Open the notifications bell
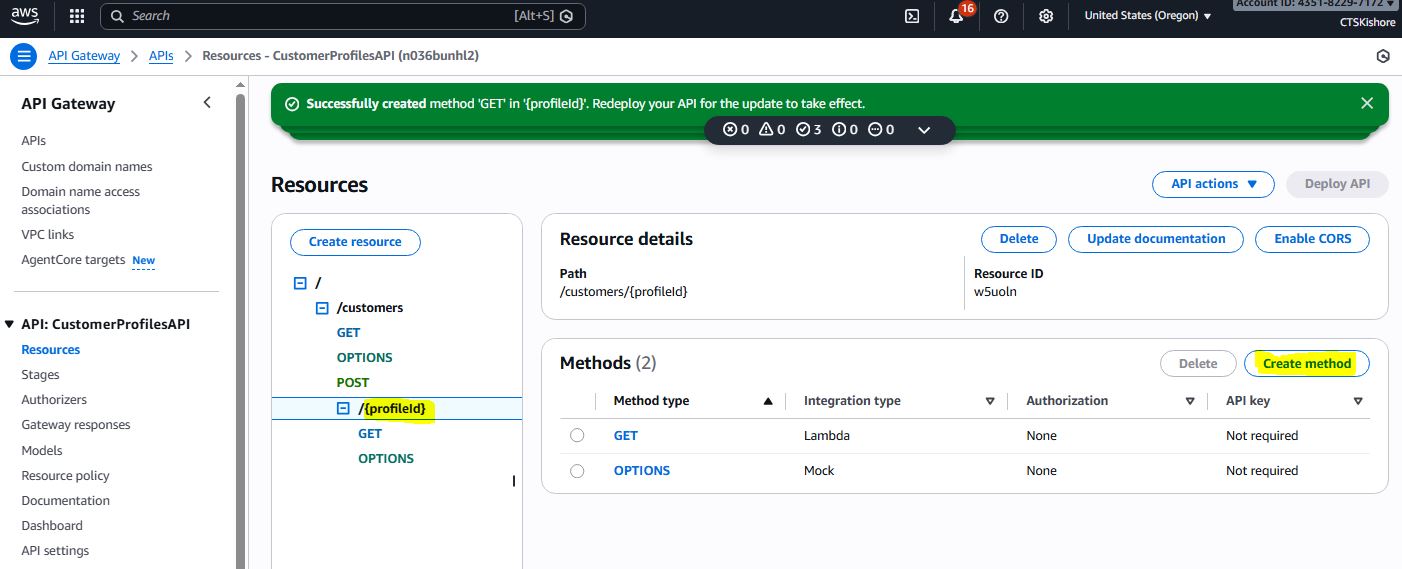1402x569 pixels. point(956,16)
